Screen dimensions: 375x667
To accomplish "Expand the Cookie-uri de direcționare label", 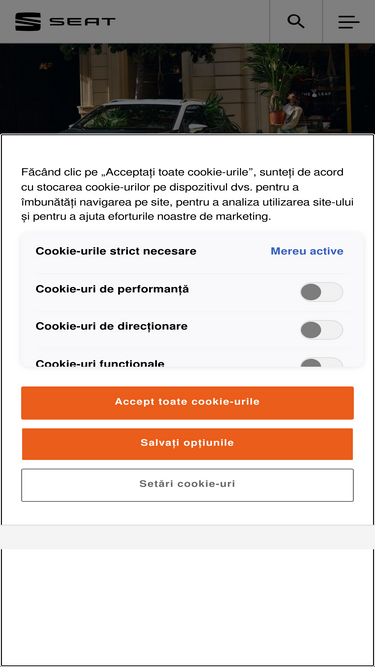I will click(111, 326).
